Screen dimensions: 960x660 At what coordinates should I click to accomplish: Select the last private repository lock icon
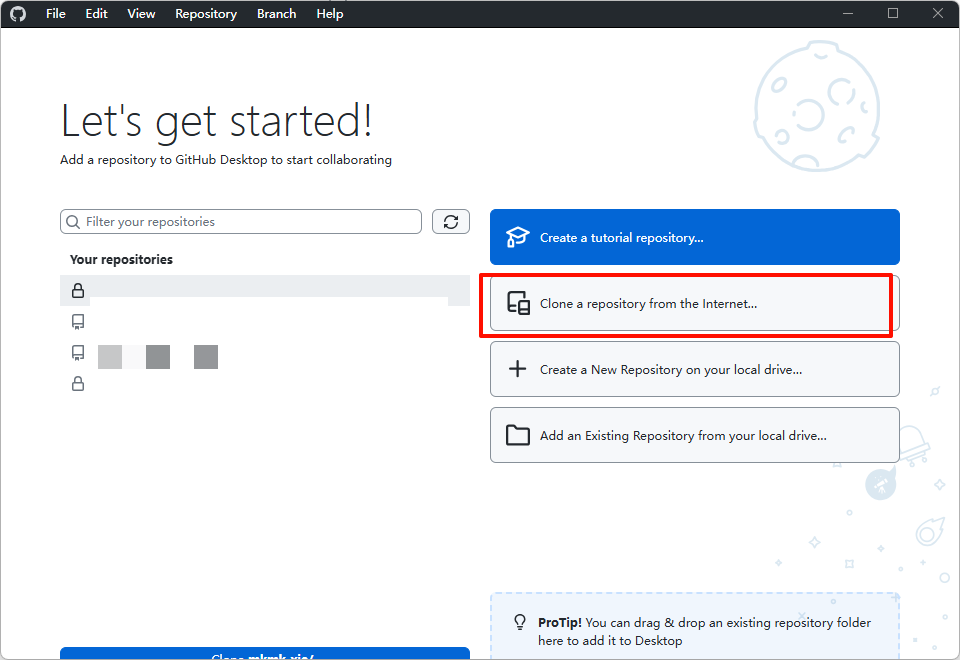coord(78,384)
